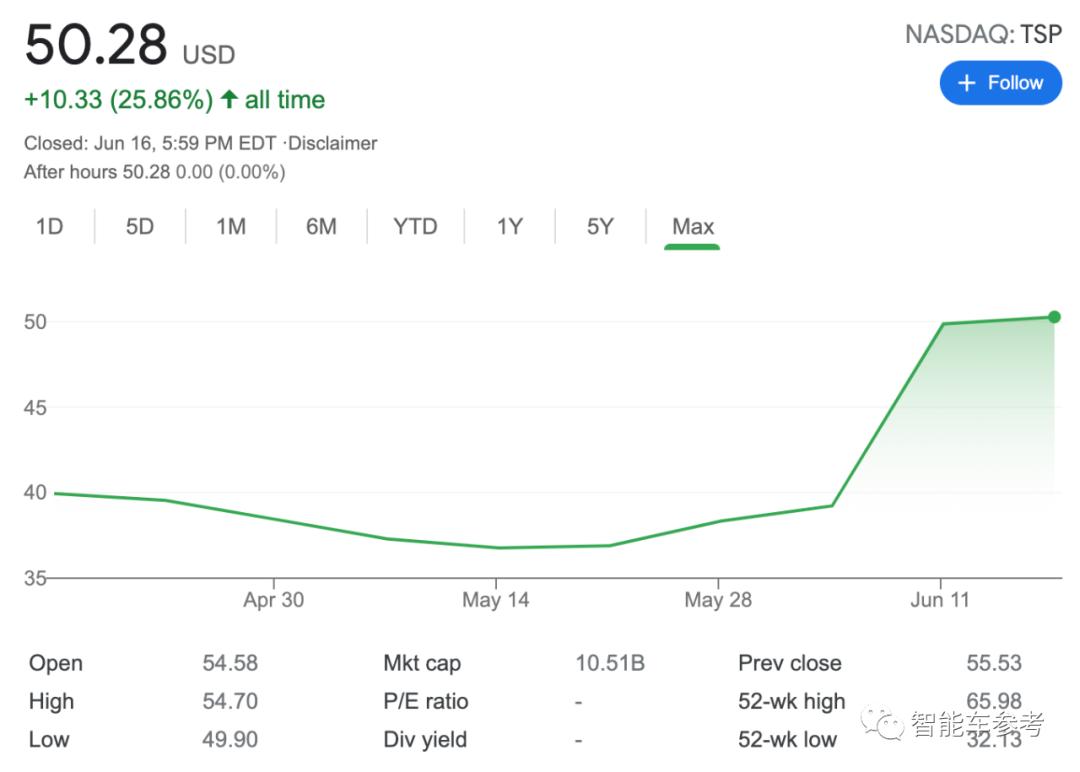The height and width of the screenshot is (772, 1080).
Task: Click the May 28 axis date label
Action: tap(718, 600)
